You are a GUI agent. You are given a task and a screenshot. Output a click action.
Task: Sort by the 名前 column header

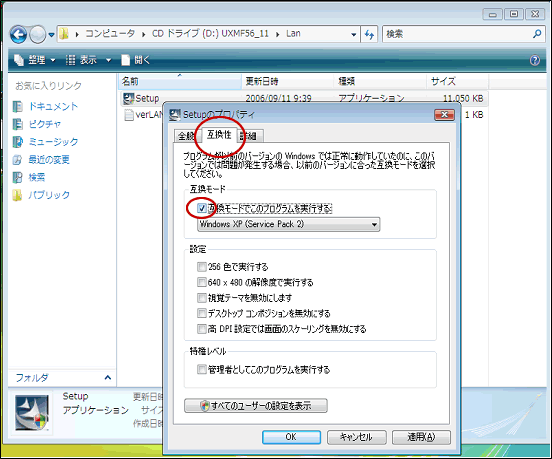tap(180, 82)
